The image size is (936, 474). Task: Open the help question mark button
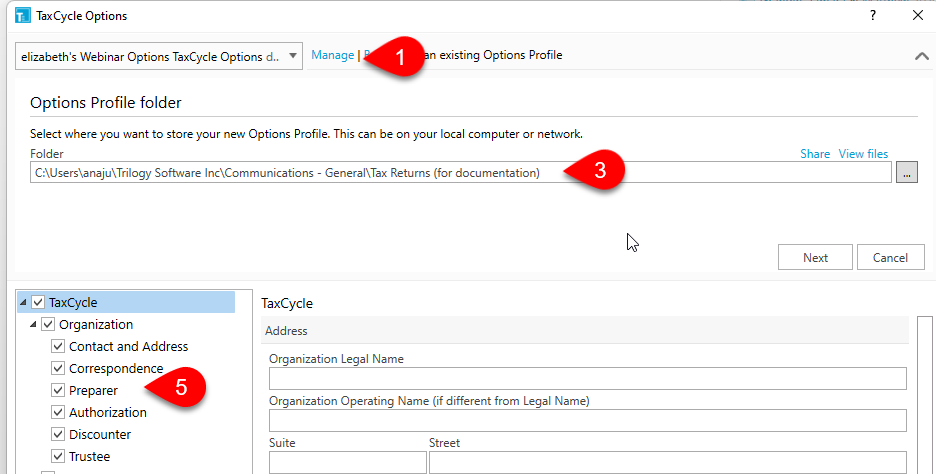pyautogui.click(x=873, y=16)
